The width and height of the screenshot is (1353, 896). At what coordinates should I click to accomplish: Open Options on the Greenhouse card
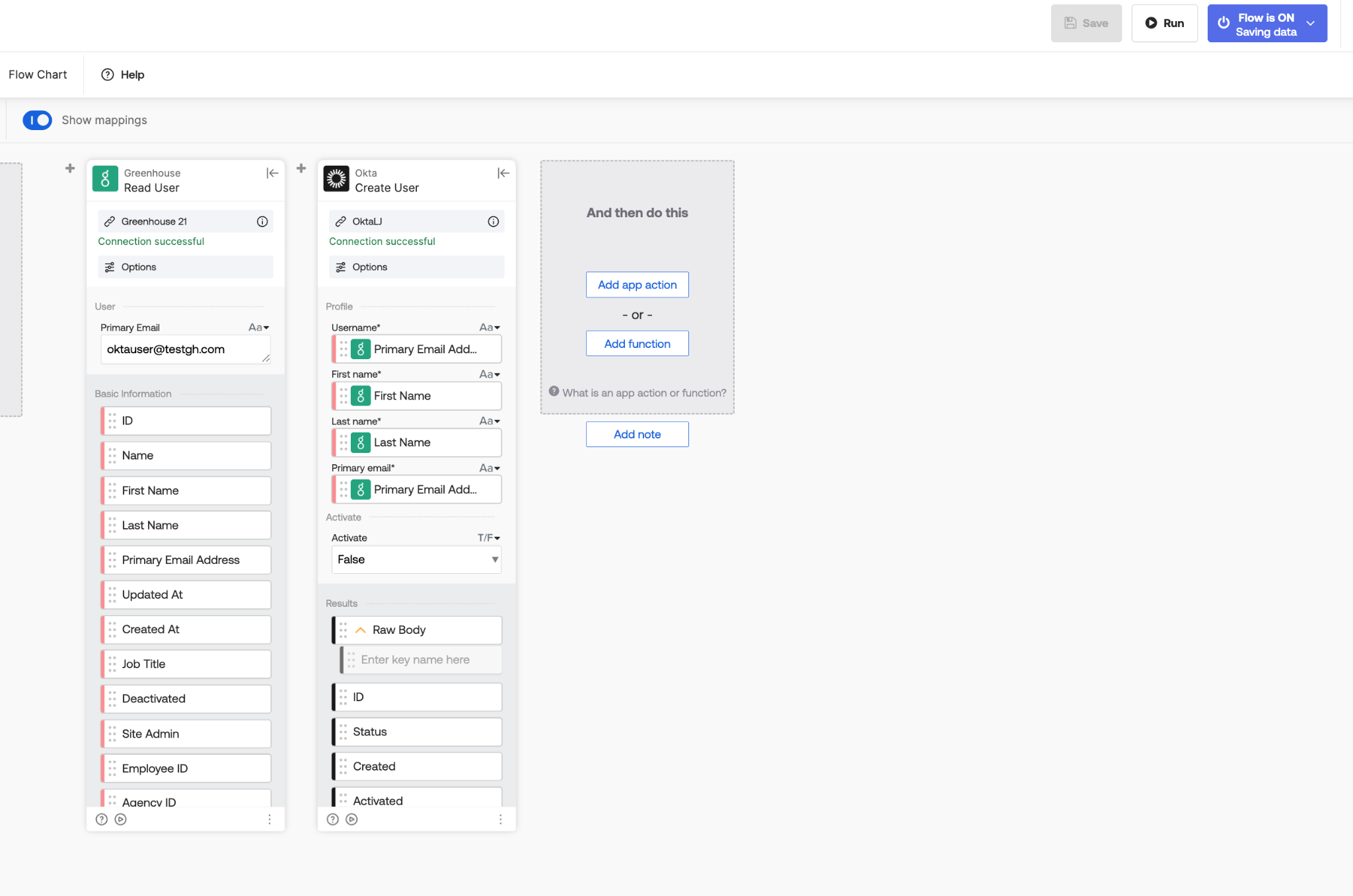[x=186, y=267]
